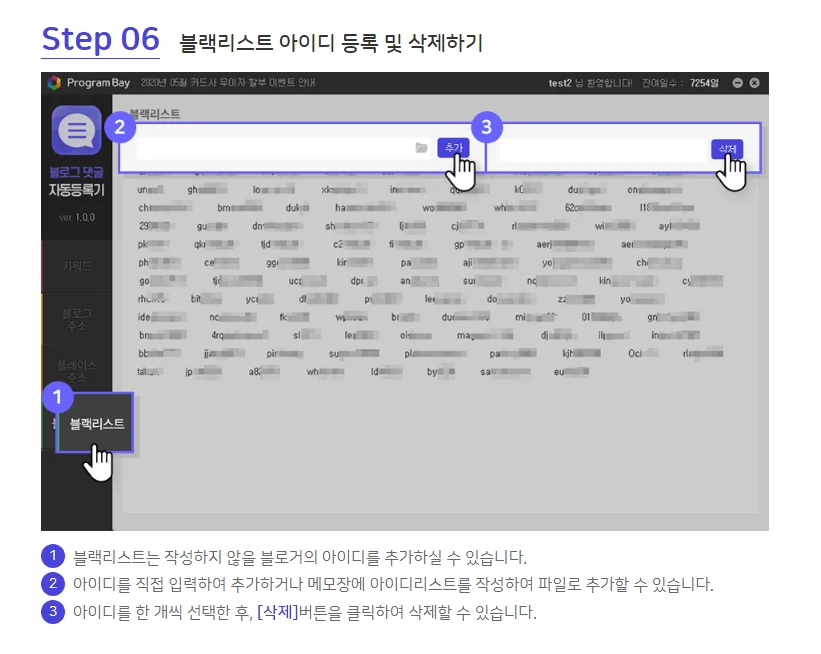Select blacklist entry starting with 'jp'

pyautogui.click(x=204, y=372)
